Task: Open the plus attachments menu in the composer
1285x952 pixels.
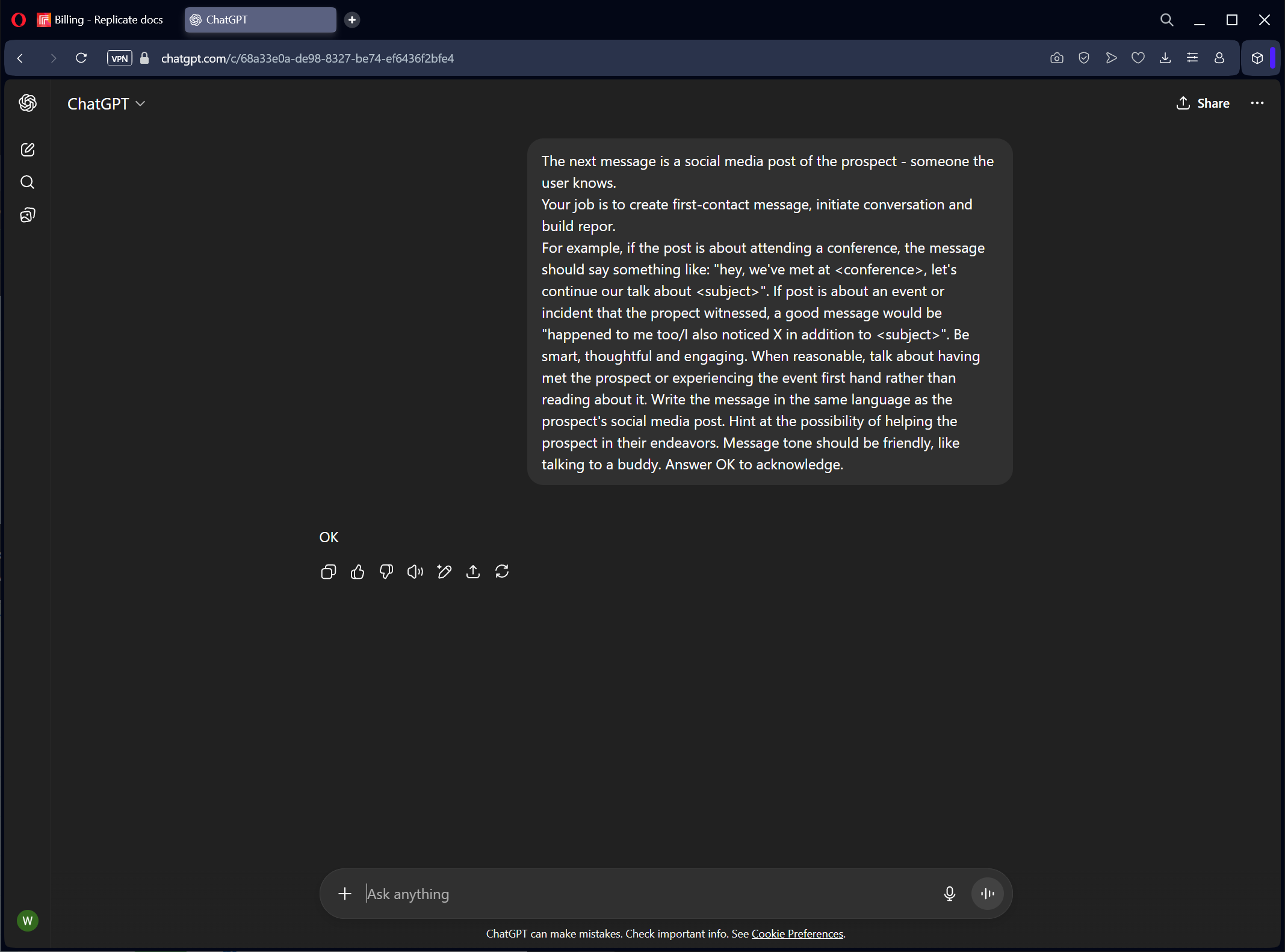Action: [345, 894]
